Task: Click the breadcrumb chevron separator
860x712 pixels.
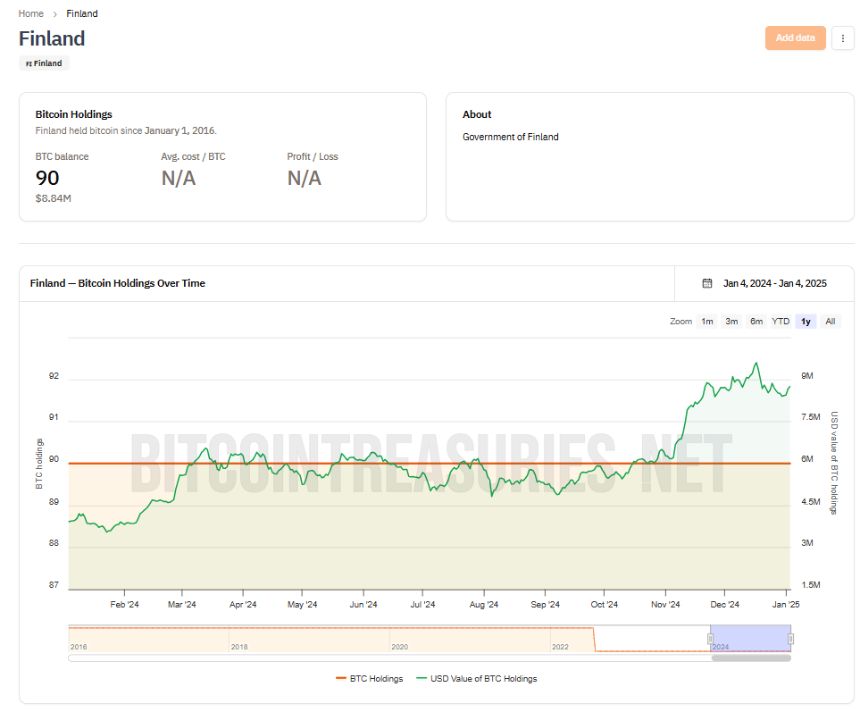Action: click(x=55, y=14)
